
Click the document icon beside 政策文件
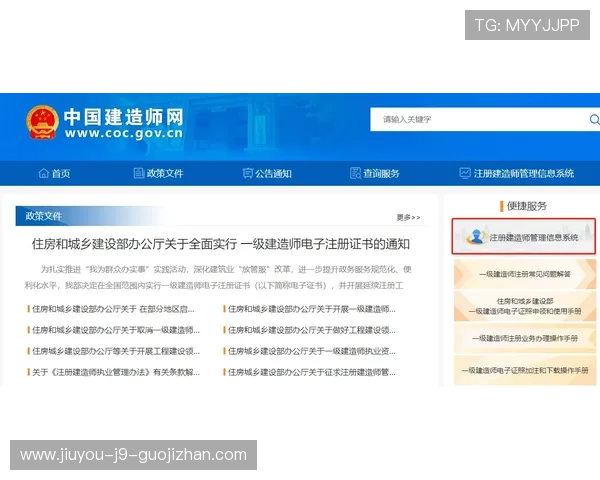139,173
